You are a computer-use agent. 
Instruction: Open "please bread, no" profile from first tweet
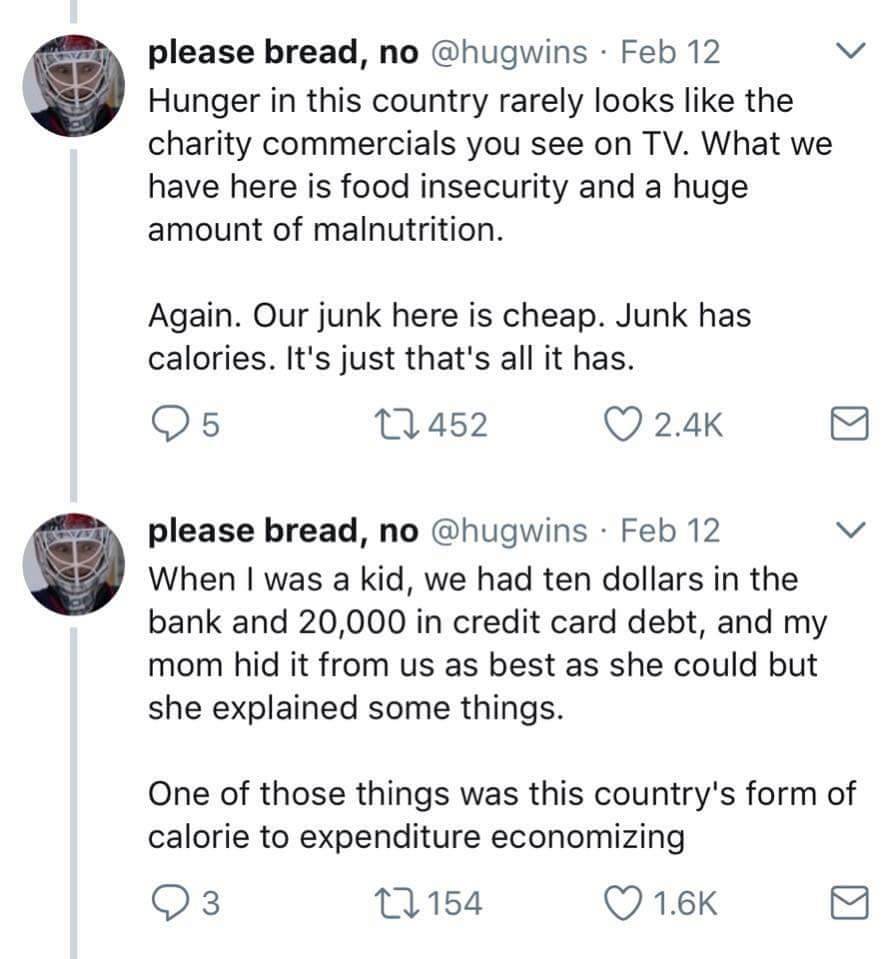pyautogui.click(x=283, y=53)
